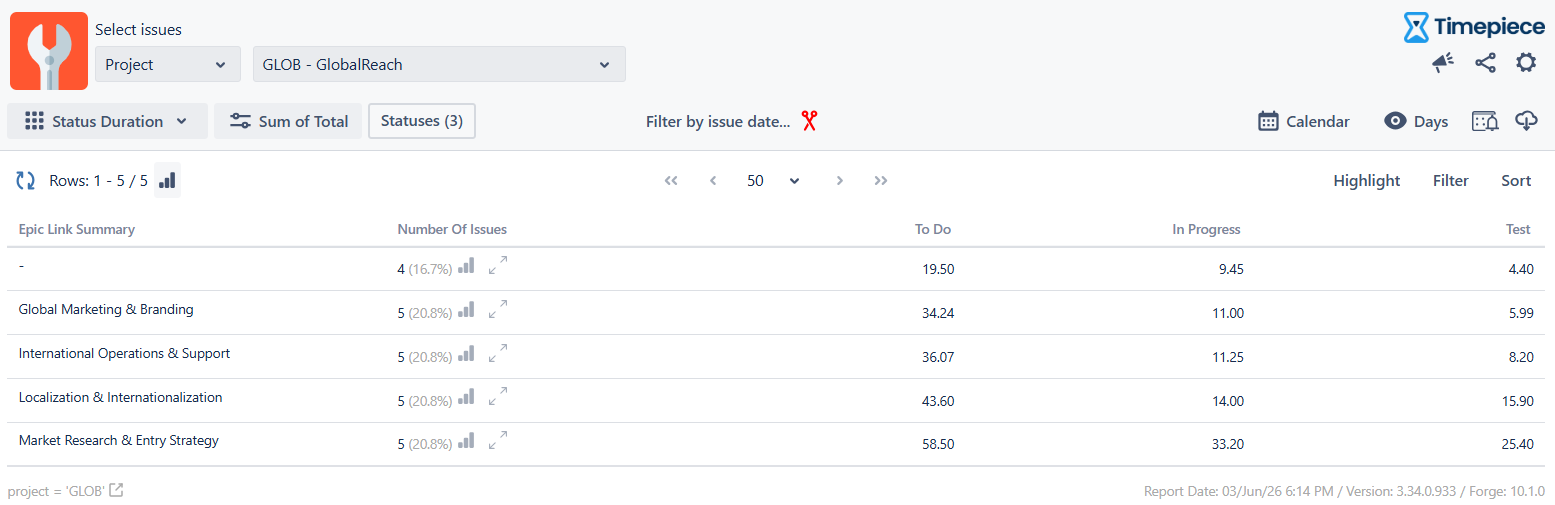Show bar chart for Global Marketing & Branding

(x=466, y=310)
